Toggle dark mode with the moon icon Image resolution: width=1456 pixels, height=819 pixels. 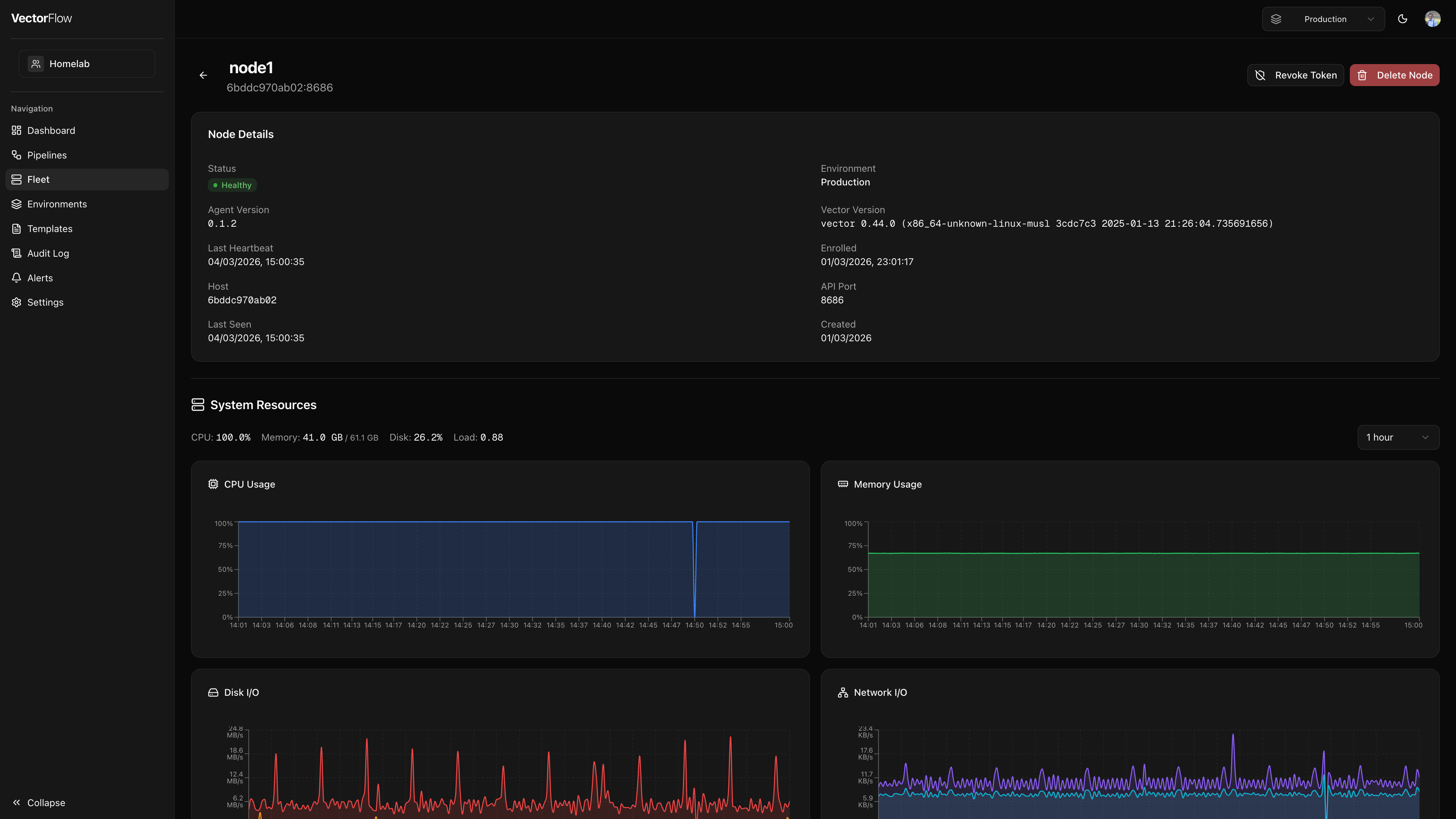(x=1402, y=19)
